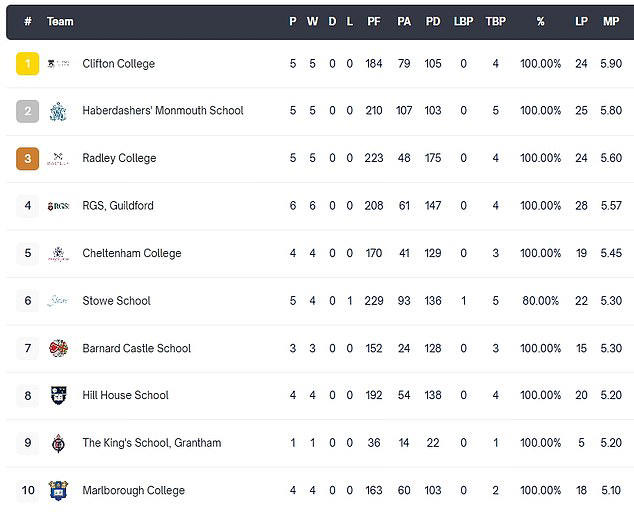Click the Radley College crest icon

[x=58, y=158]
